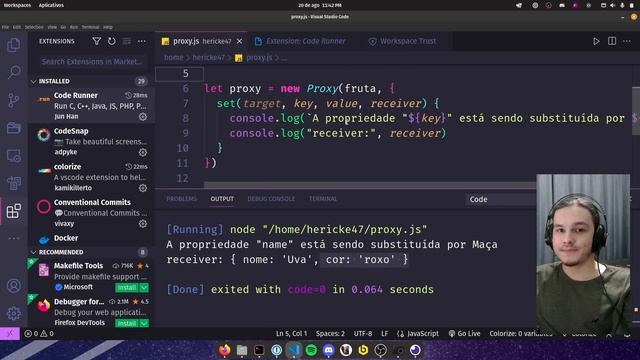
Task: Open Accounts menu in activity bar
Action: [13, 286]
